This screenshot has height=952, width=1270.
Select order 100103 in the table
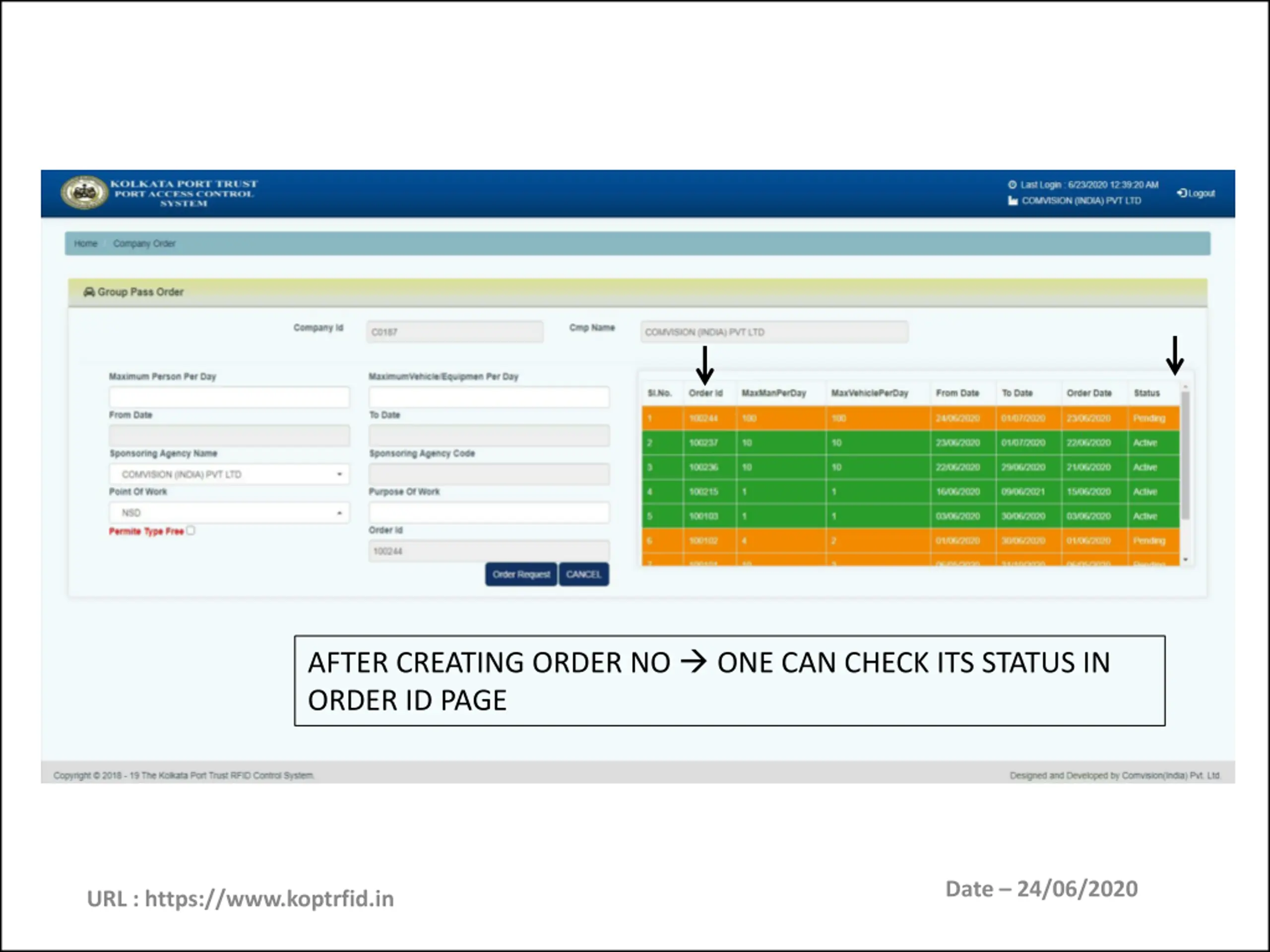pyautogui.click(x=911, y=517)
